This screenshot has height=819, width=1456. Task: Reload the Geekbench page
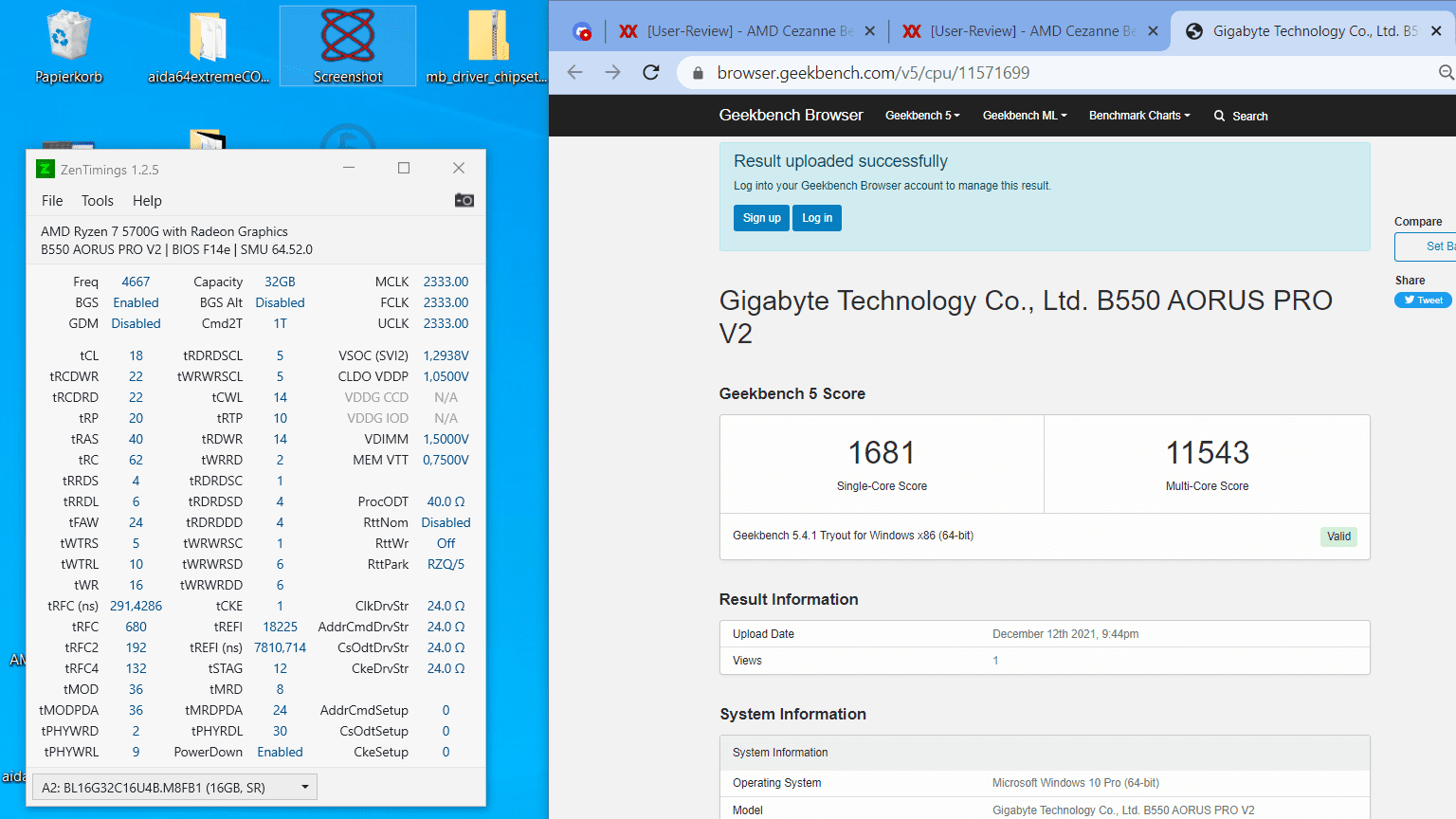click(651, 72)
